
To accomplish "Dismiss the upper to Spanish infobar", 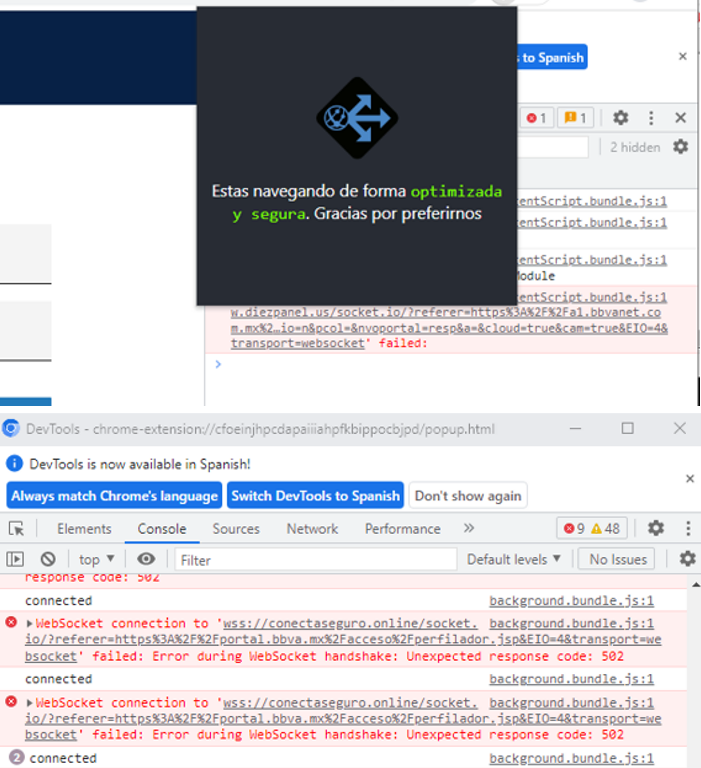I will point(682,56).
